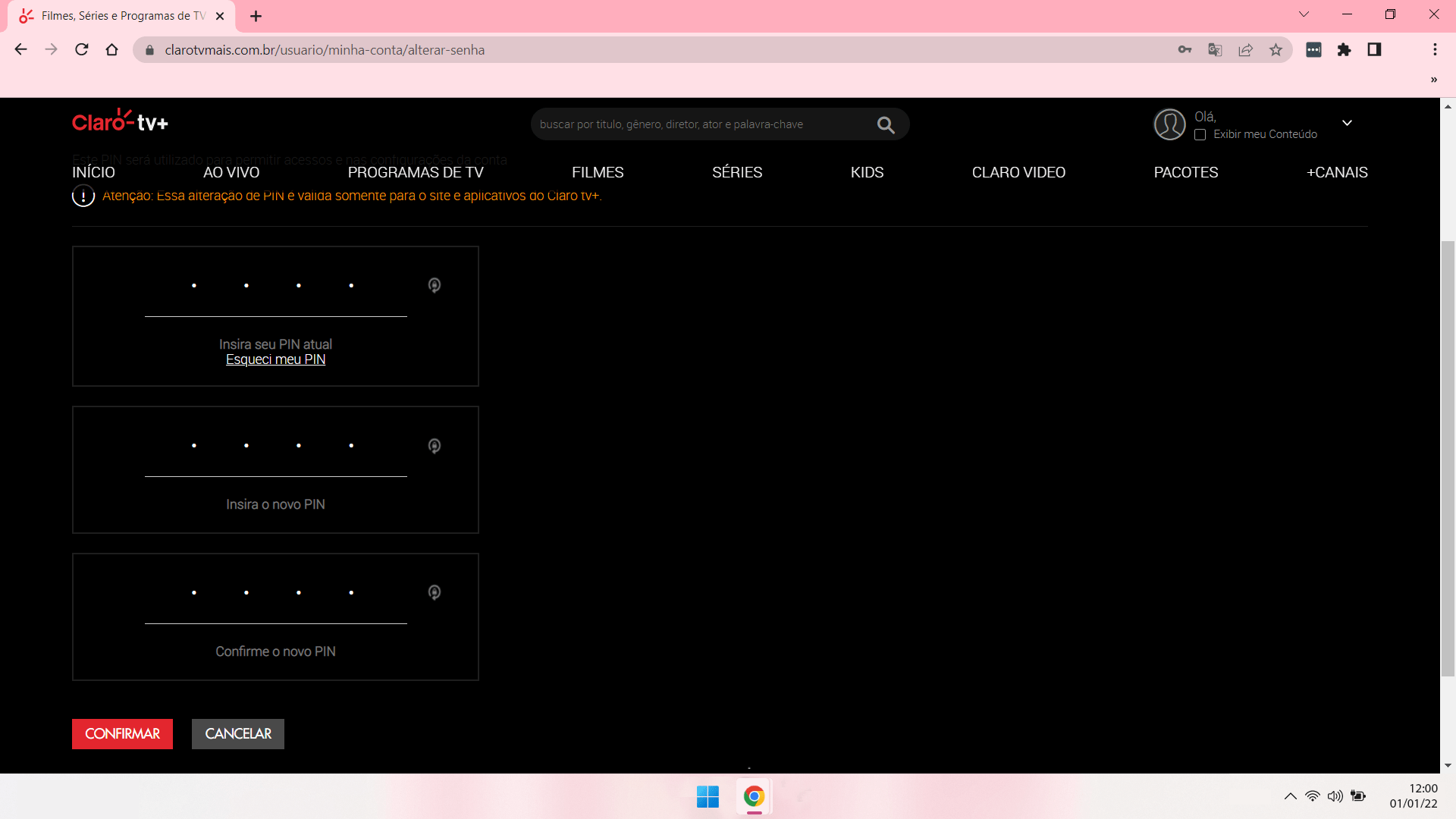Open the volume speaker tray icon
This screenshot has height=819, width=1456.
pos(1335,796)
